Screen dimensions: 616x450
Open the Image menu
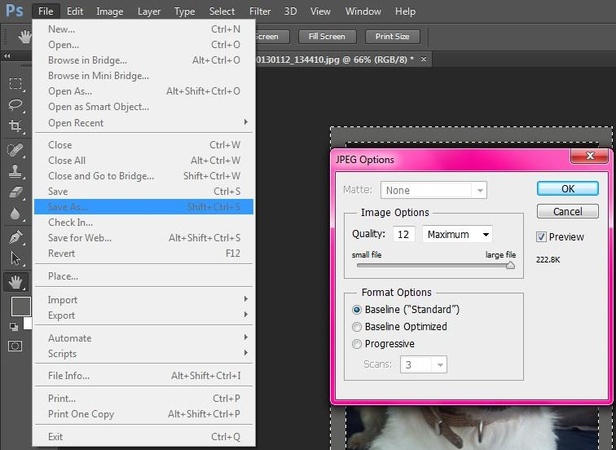[x=110, y=11]
